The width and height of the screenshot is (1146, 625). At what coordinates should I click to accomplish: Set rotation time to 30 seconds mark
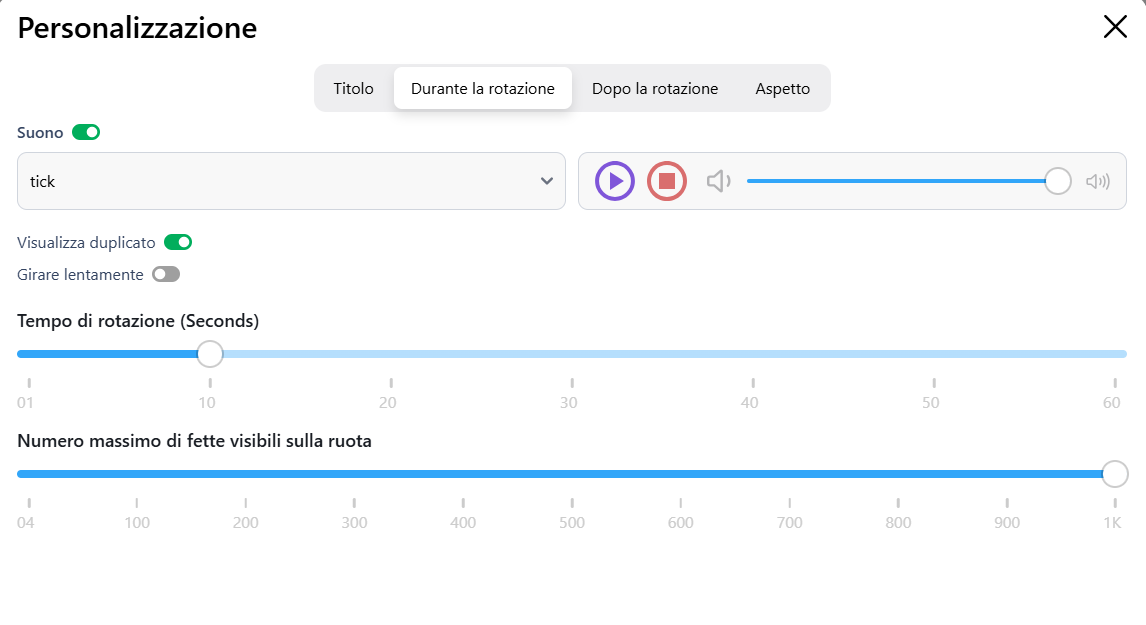(572, 354)
